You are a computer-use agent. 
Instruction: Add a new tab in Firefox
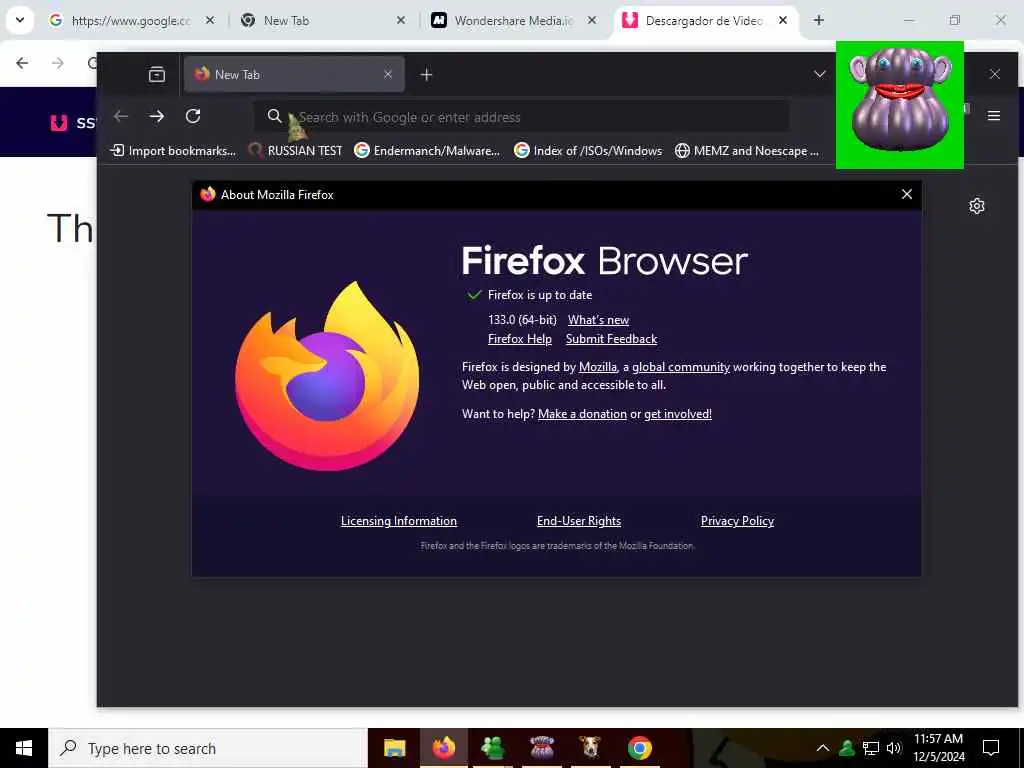click(426, 74)
